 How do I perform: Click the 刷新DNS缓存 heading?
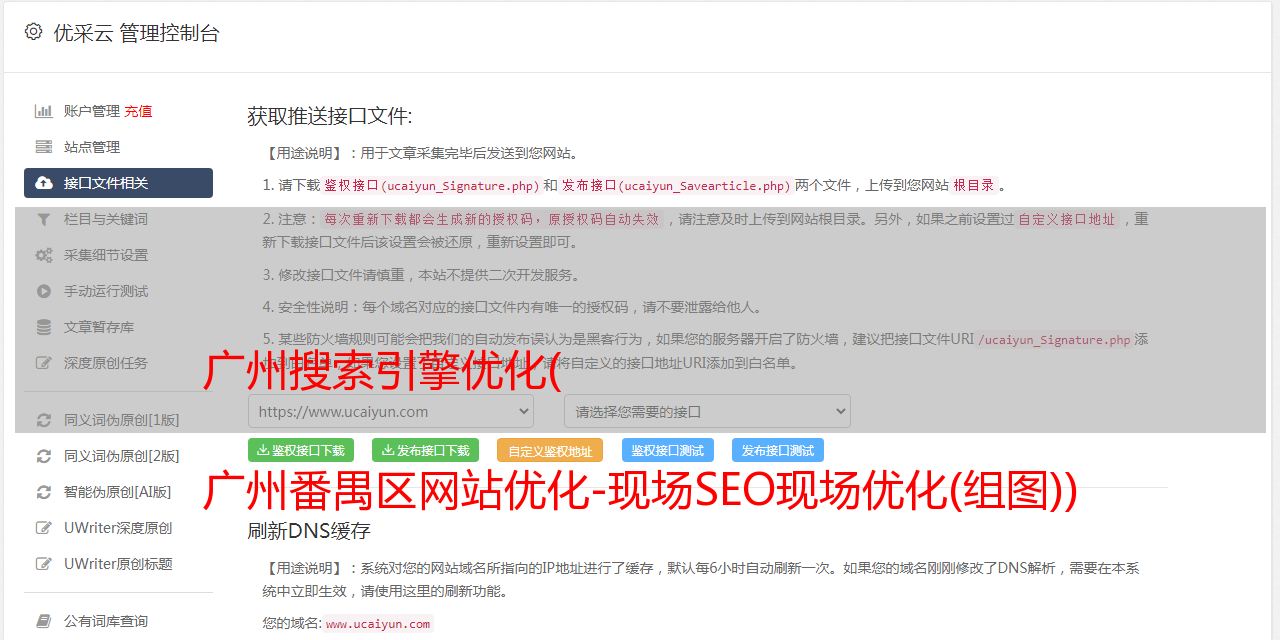309,530
